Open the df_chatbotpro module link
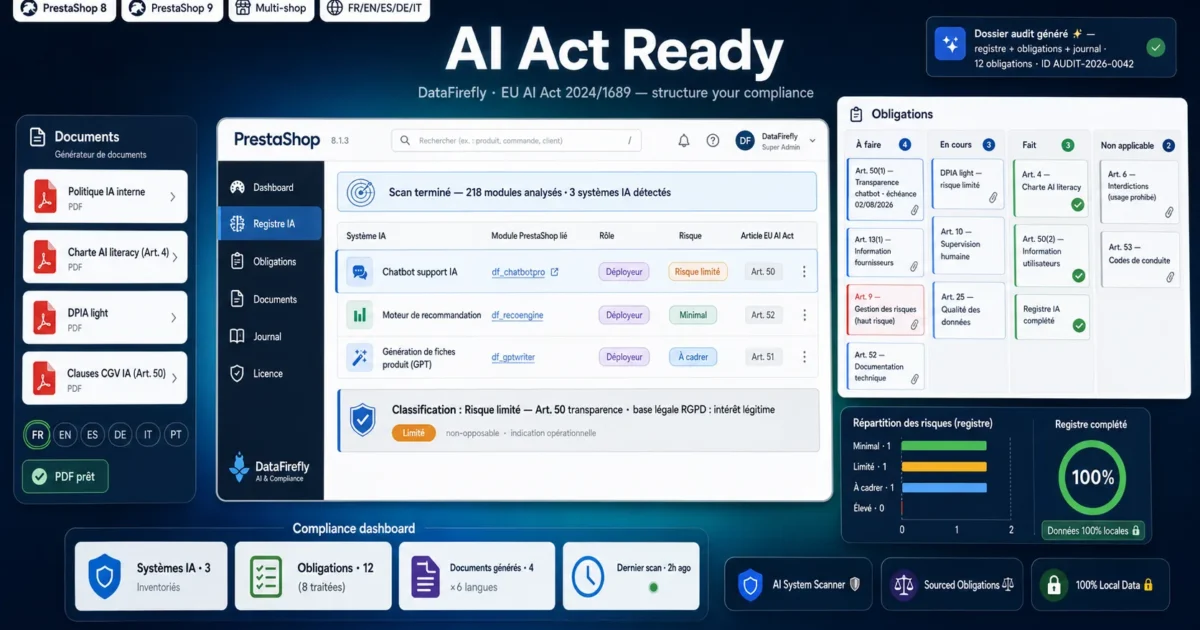The width and height of the screenshot is (1200, 630). (x=518, y=272)
